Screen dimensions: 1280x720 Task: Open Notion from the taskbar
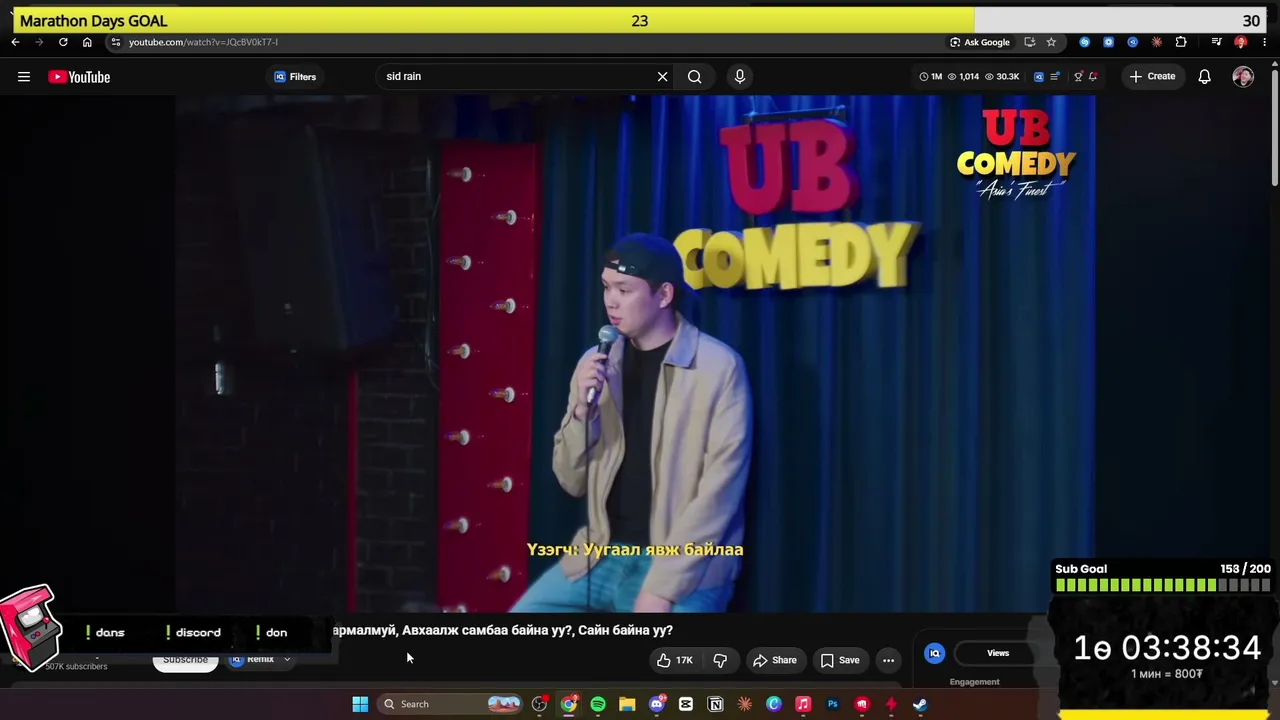(x=715, y=704)
